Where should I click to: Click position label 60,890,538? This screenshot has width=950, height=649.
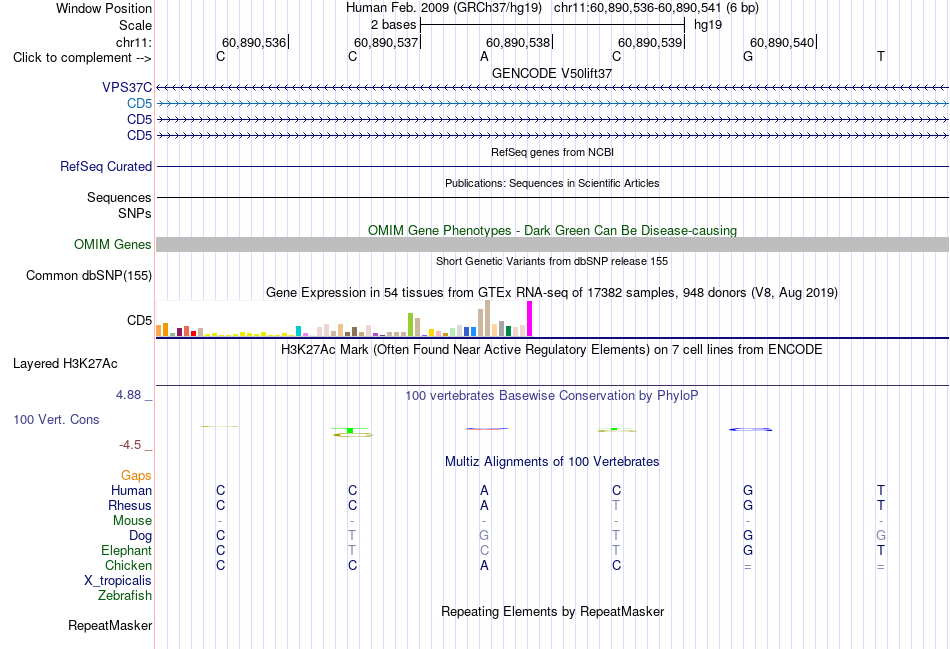pyautogui.click(x=518, y=42)
